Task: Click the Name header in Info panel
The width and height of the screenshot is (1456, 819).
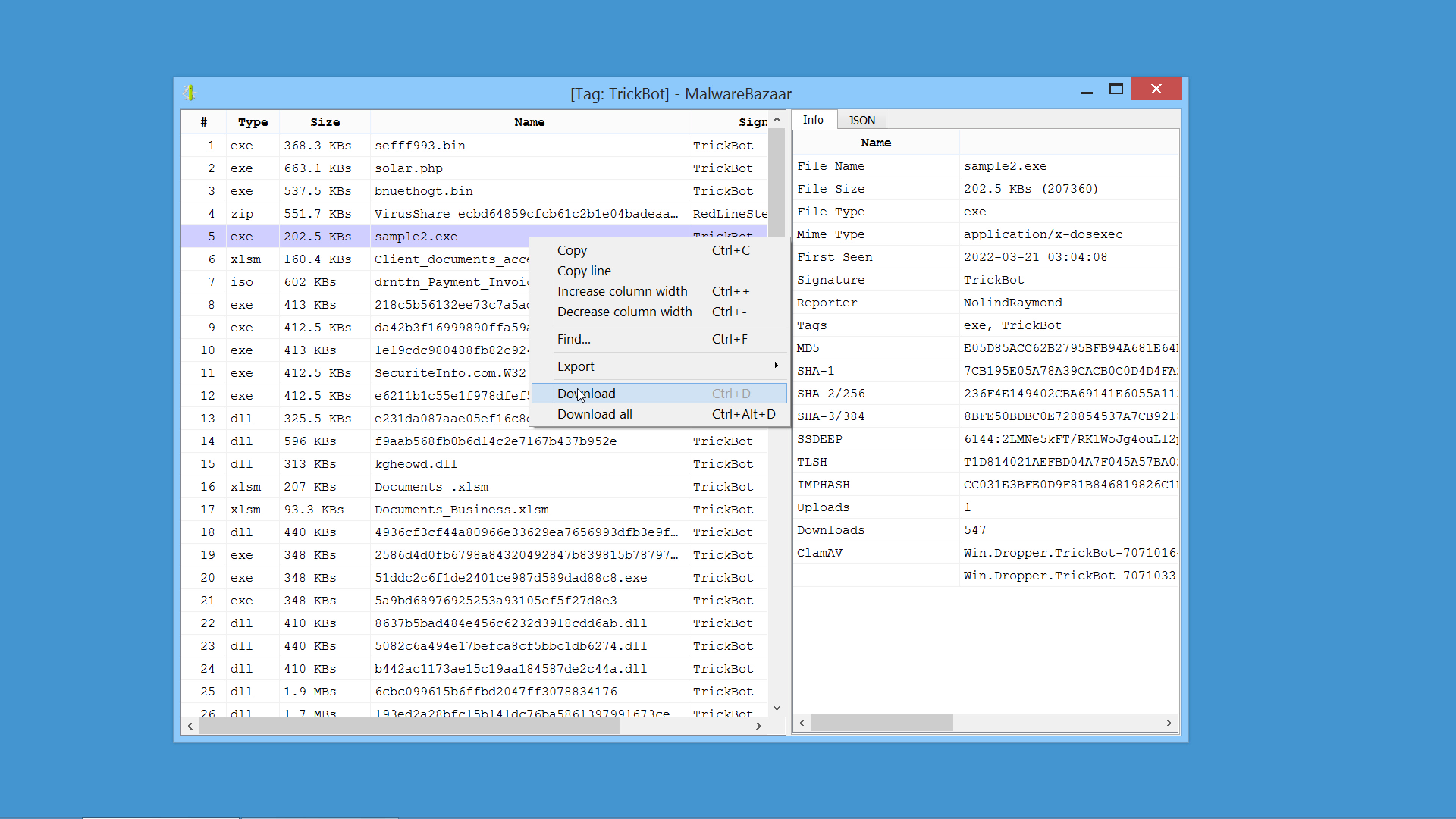Action: tap(876, 143)
